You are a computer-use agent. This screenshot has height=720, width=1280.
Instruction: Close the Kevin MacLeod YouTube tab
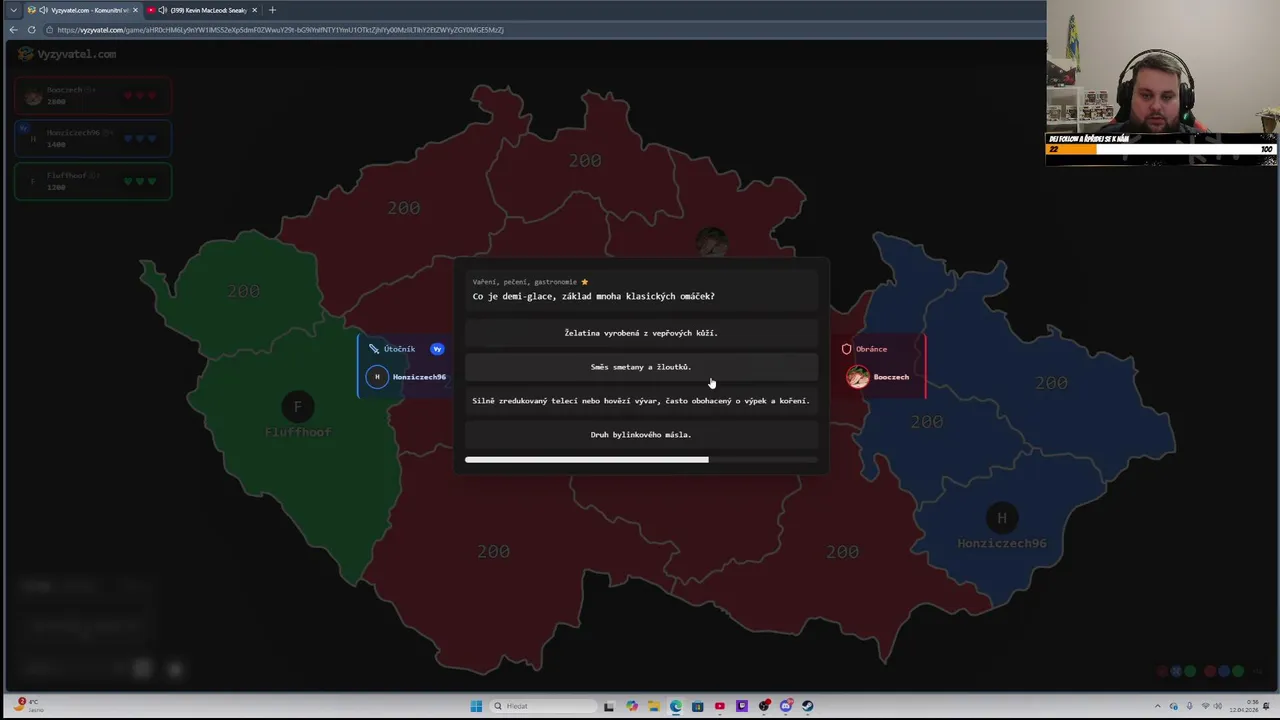(254, 10)
